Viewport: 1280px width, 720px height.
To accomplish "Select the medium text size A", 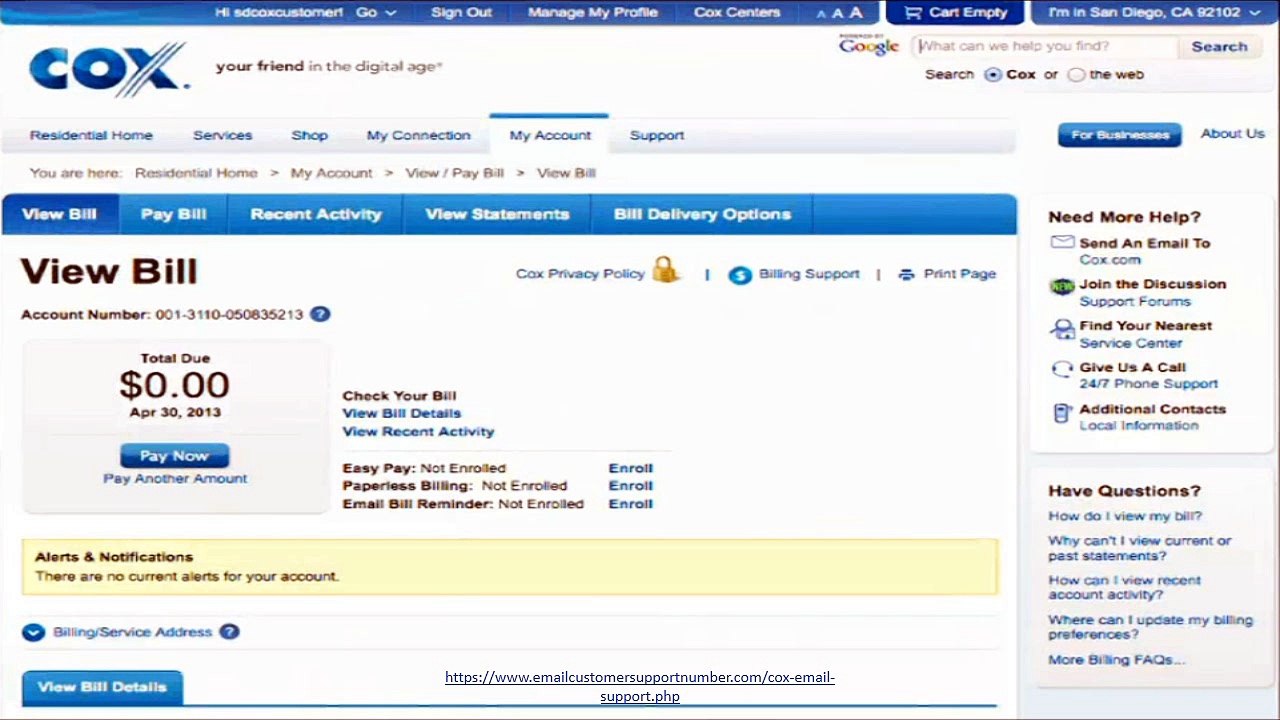I will [x=837, y=13].
